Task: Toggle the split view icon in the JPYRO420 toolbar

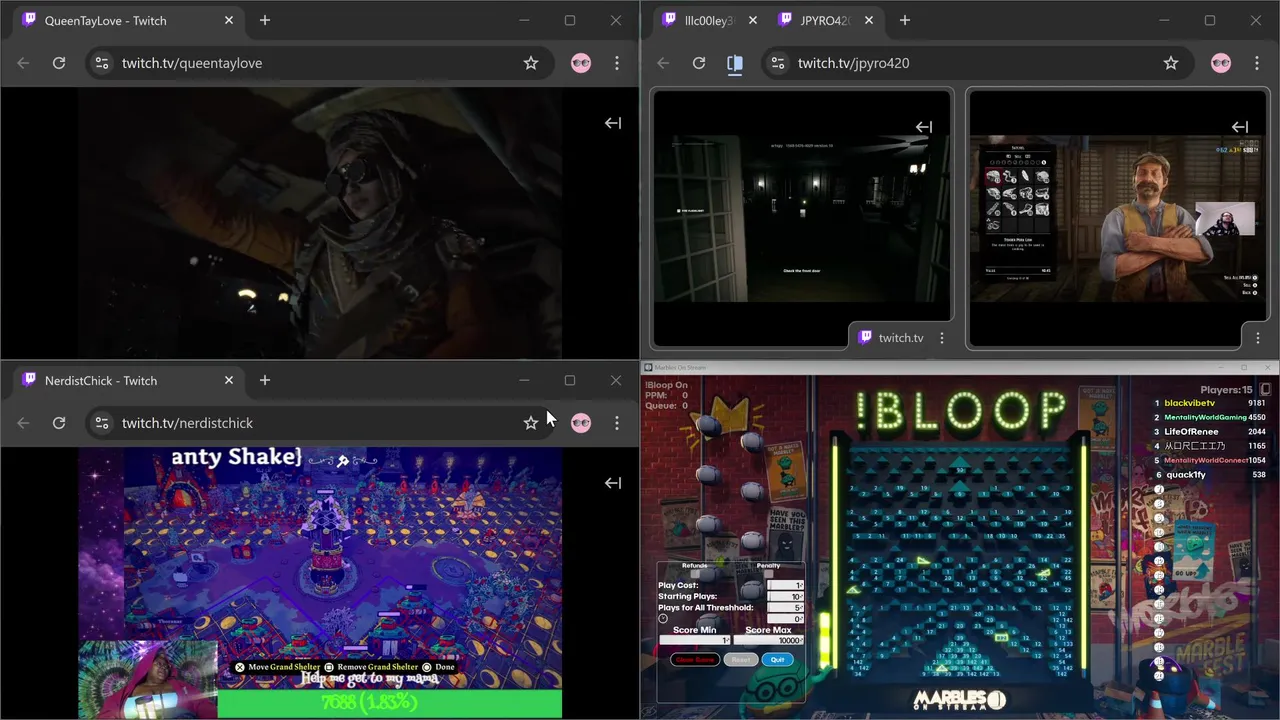Action: [x=735, y=63]
